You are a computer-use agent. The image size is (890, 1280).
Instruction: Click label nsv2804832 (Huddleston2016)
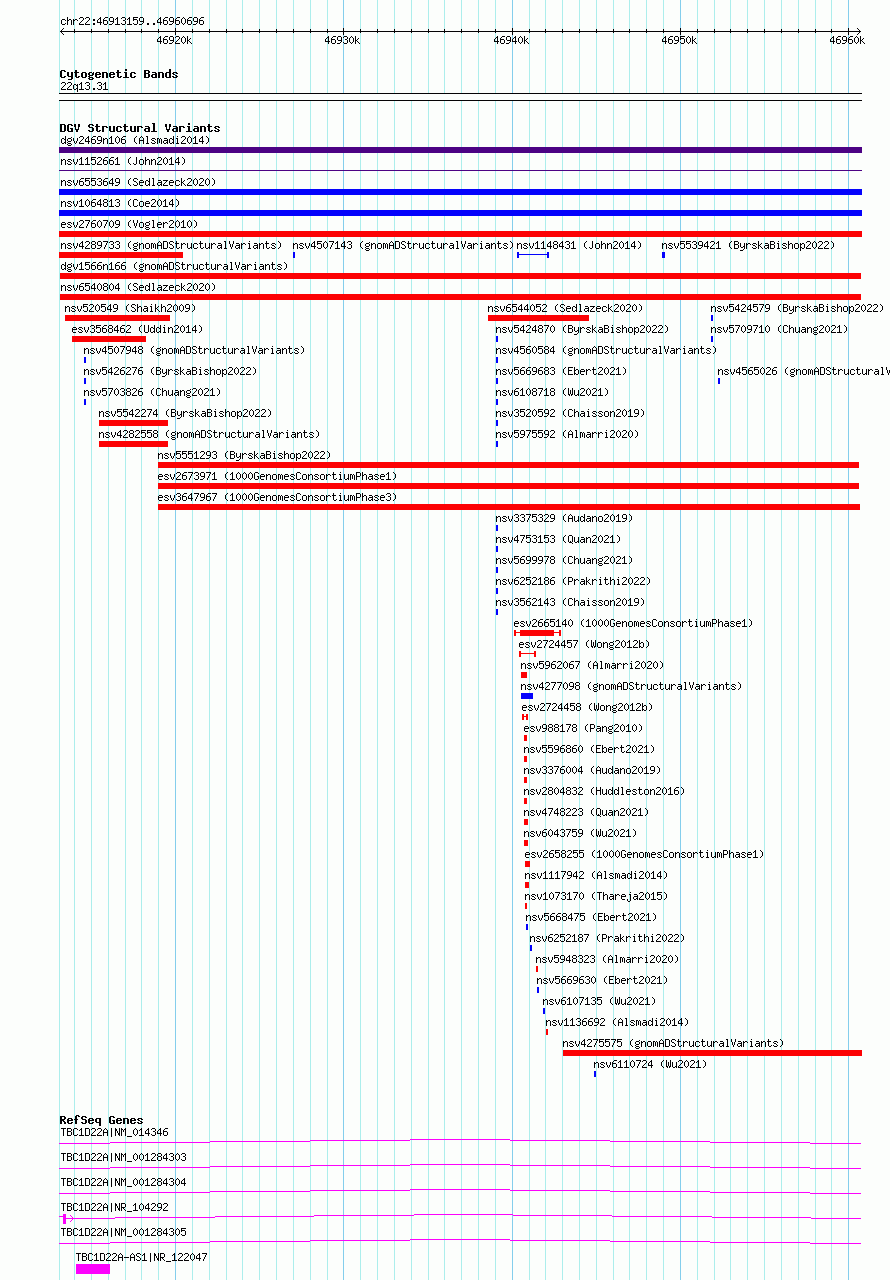[604, 791]
